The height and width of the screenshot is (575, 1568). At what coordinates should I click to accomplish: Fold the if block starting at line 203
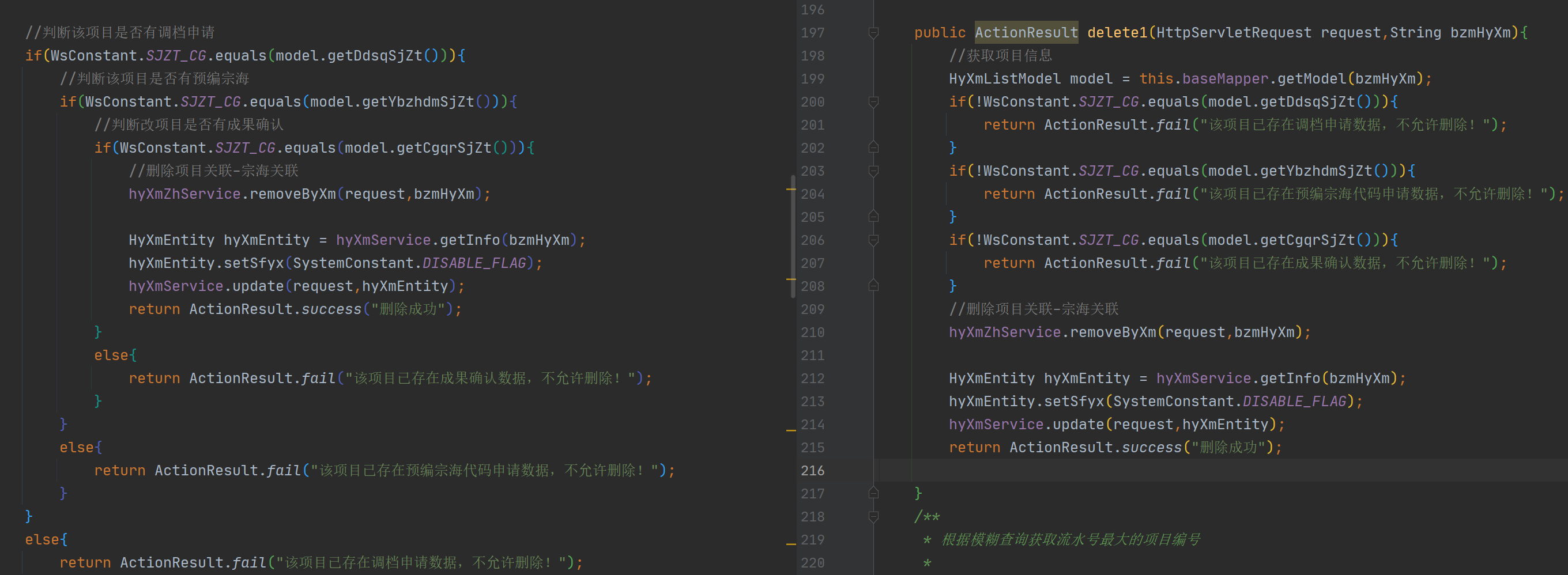[x=873, y=171]
